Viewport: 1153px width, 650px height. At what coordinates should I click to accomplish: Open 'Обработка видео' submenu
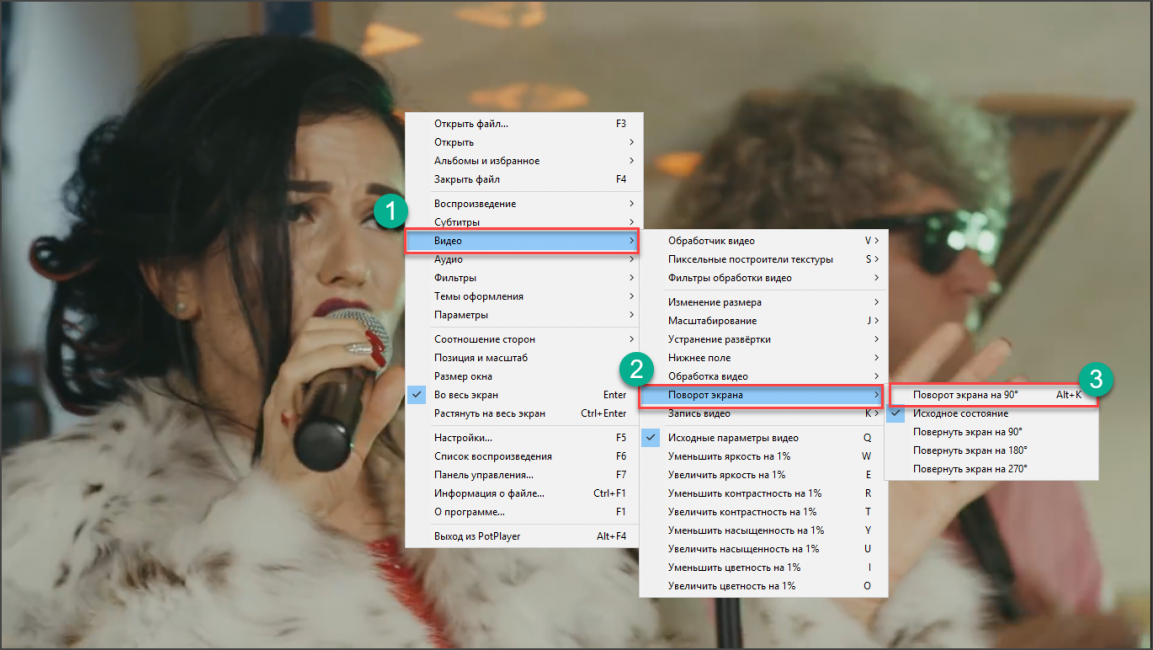[x=763, y=376]
